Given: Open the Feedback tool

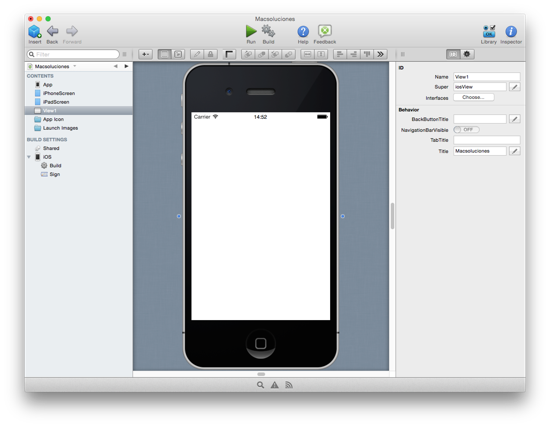Looking at the screenshot, I should 325,31.
